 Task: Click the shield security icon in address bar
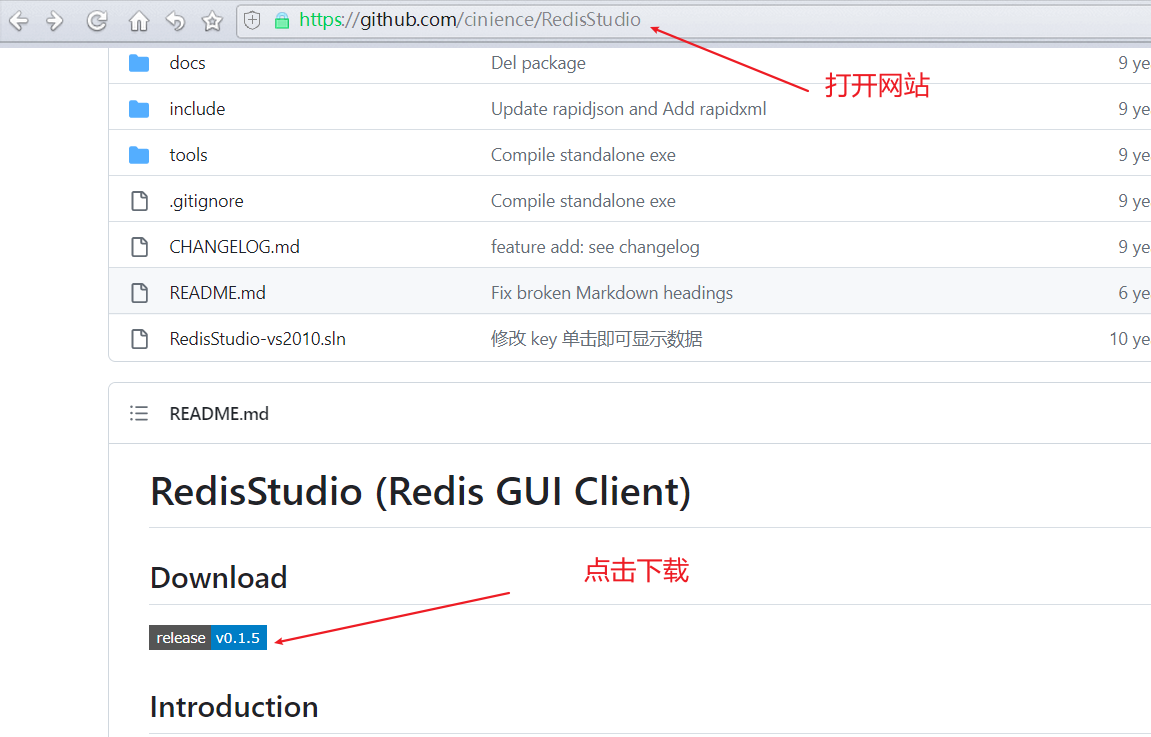252,21
